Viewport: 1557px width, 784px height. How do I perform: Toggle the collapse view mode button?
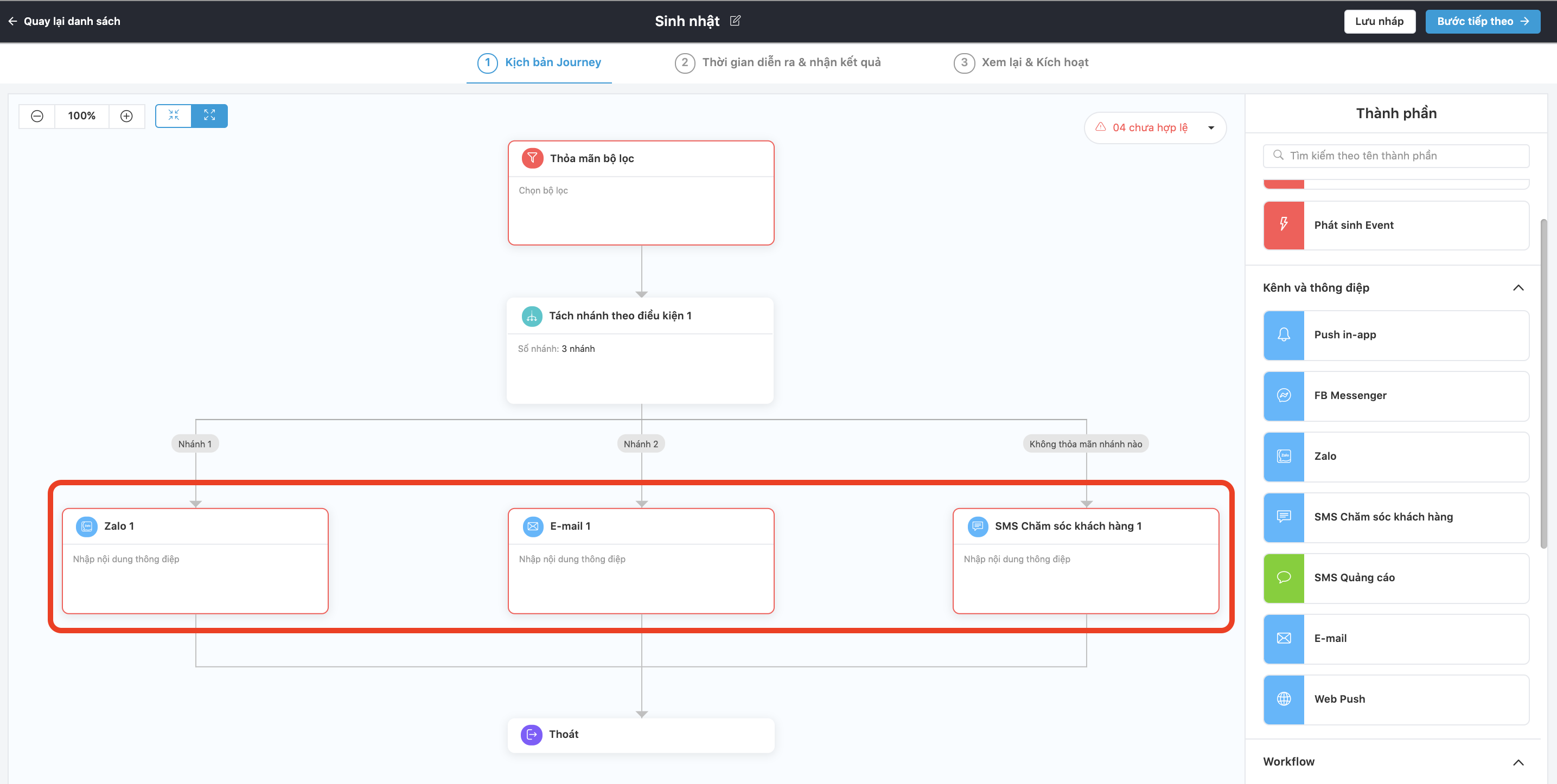pos(174,116)
